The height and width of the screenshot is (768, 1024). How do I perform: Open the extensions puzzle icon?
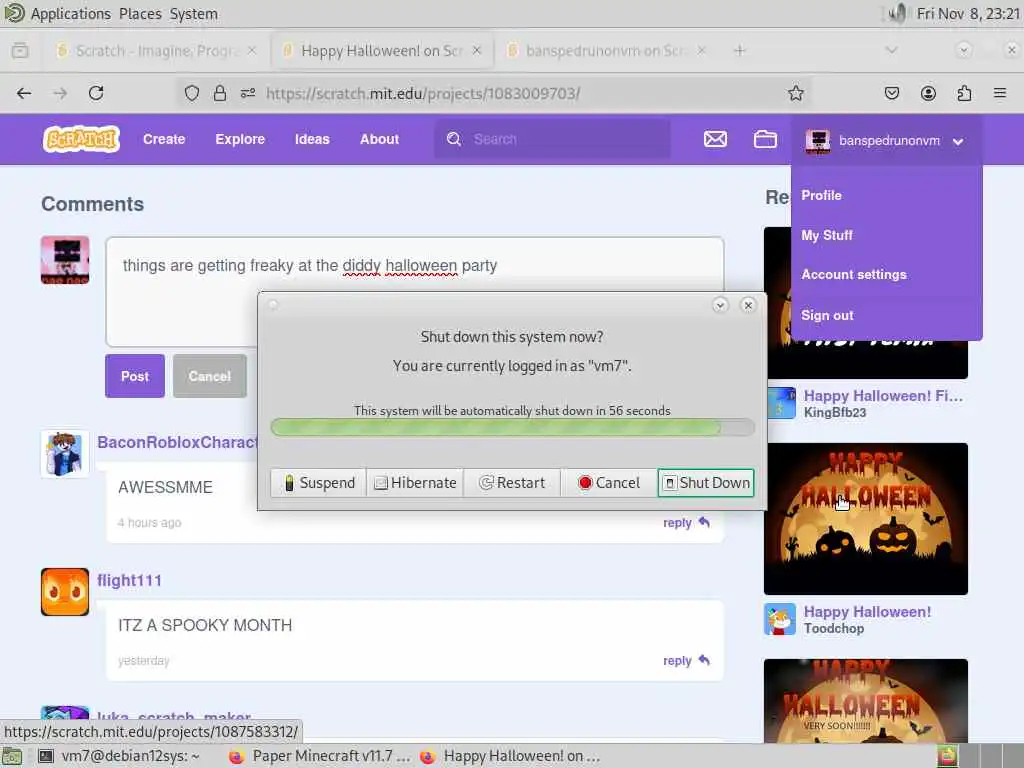coord(964,93)
